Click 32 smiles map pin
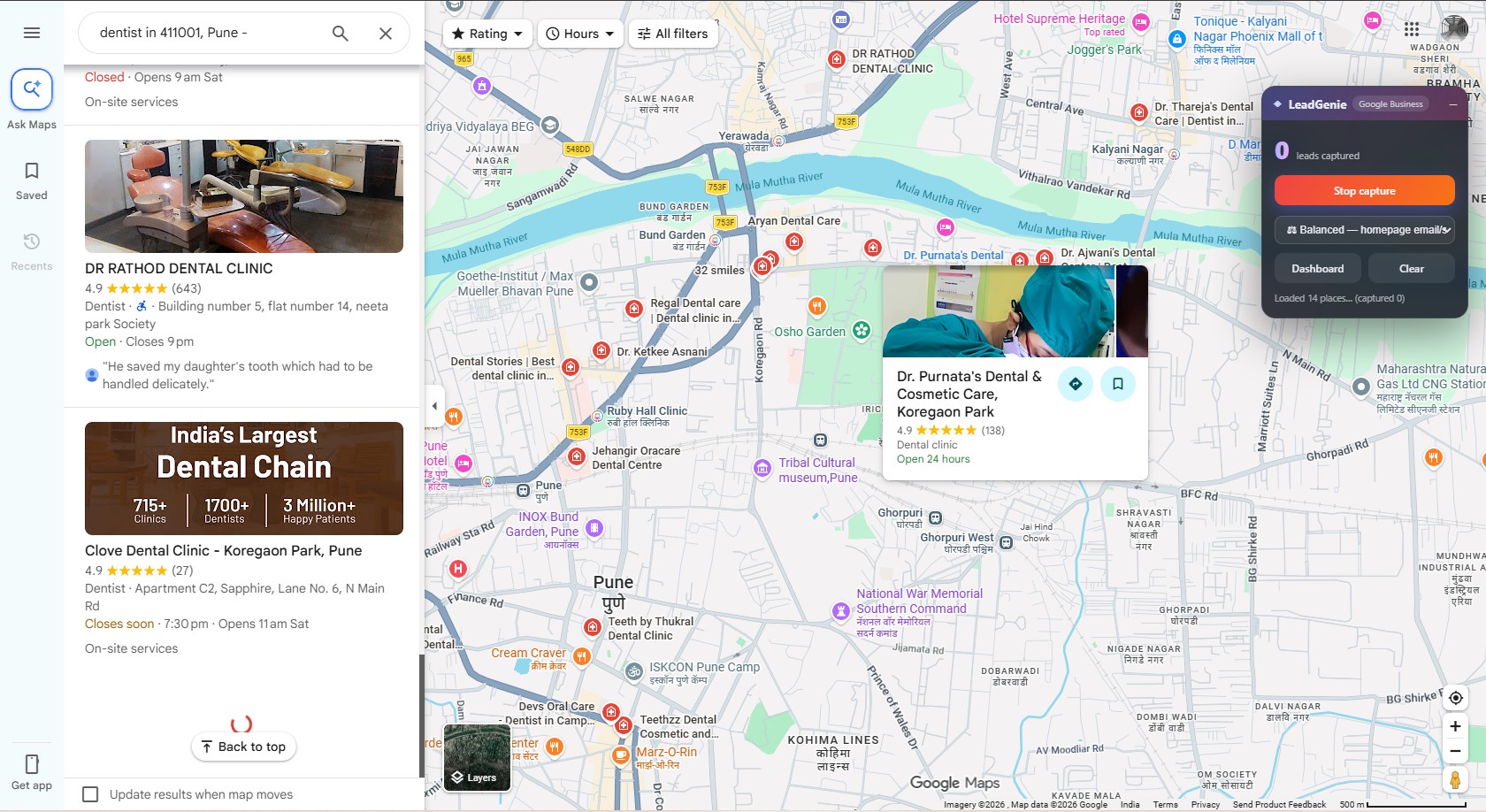This screenshot has height=812, width=1486. pyautogui.click(x=762, y=266)
